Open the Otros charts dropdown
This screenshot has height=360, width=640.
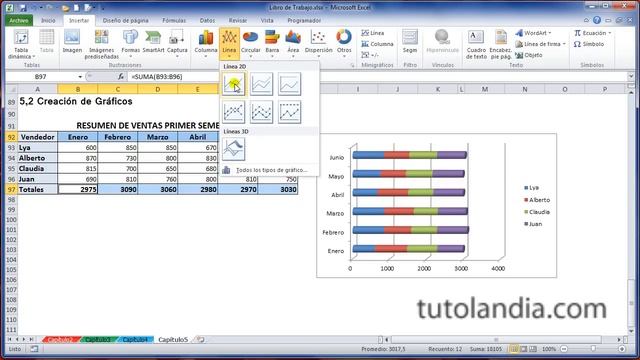(344, 43)
